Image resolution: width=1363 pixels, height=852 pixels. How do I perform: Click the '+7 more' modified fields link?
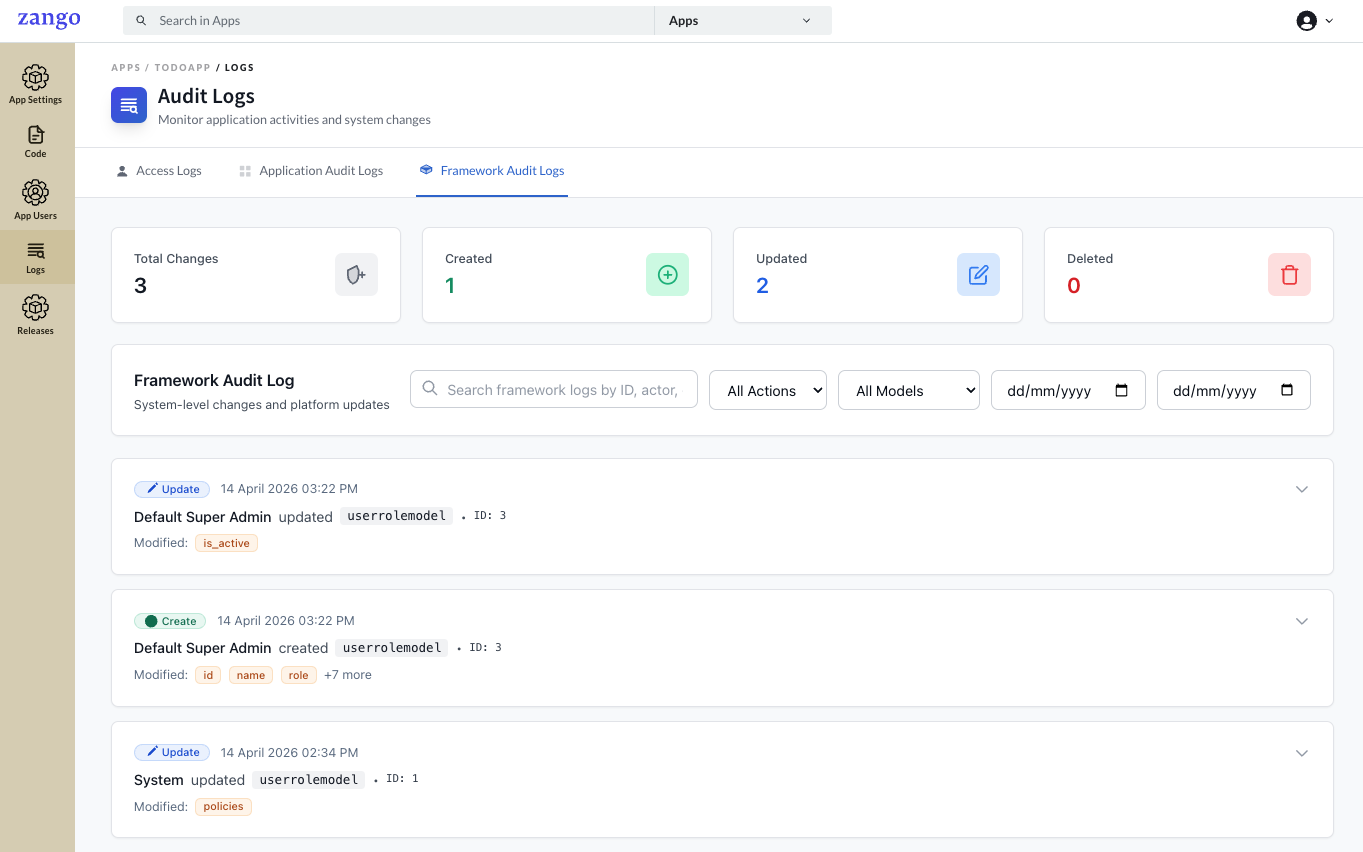tap(348, 675)
